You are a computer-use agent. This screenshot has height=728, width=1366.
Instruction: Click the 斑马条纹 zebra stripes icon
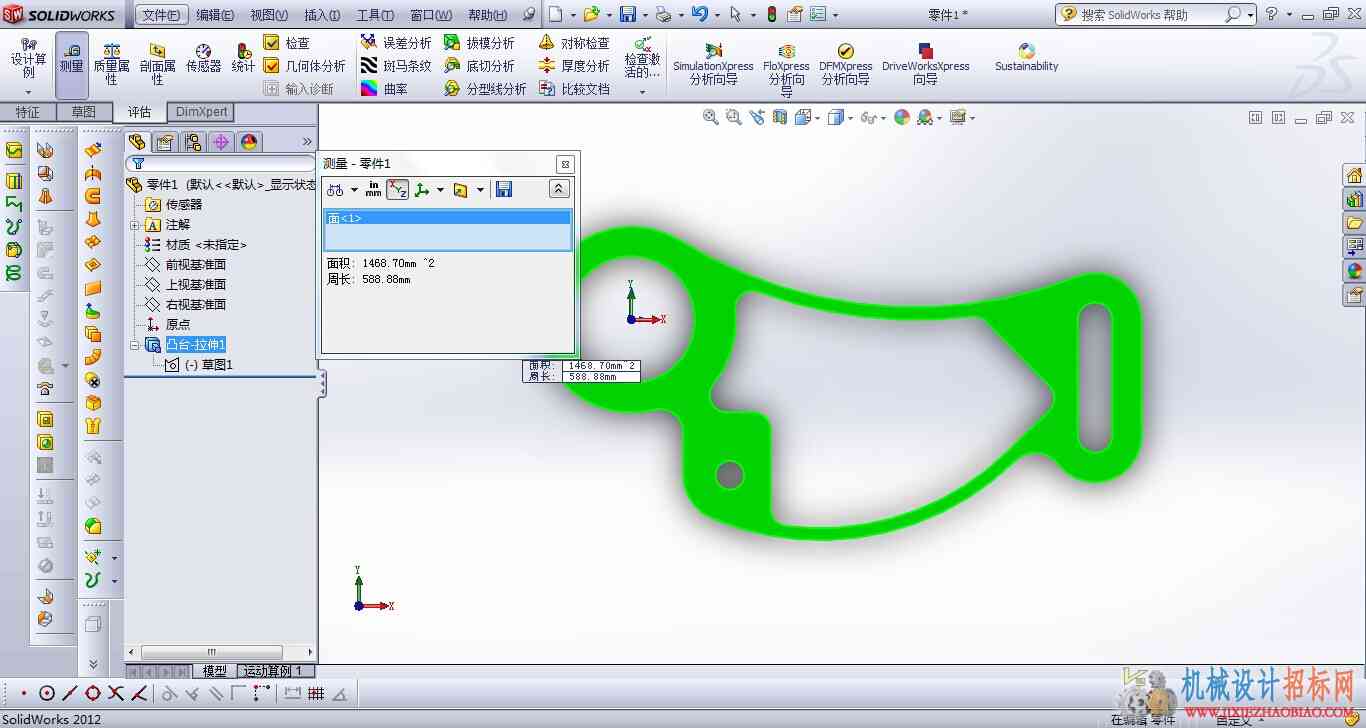(x=397, y=66)
